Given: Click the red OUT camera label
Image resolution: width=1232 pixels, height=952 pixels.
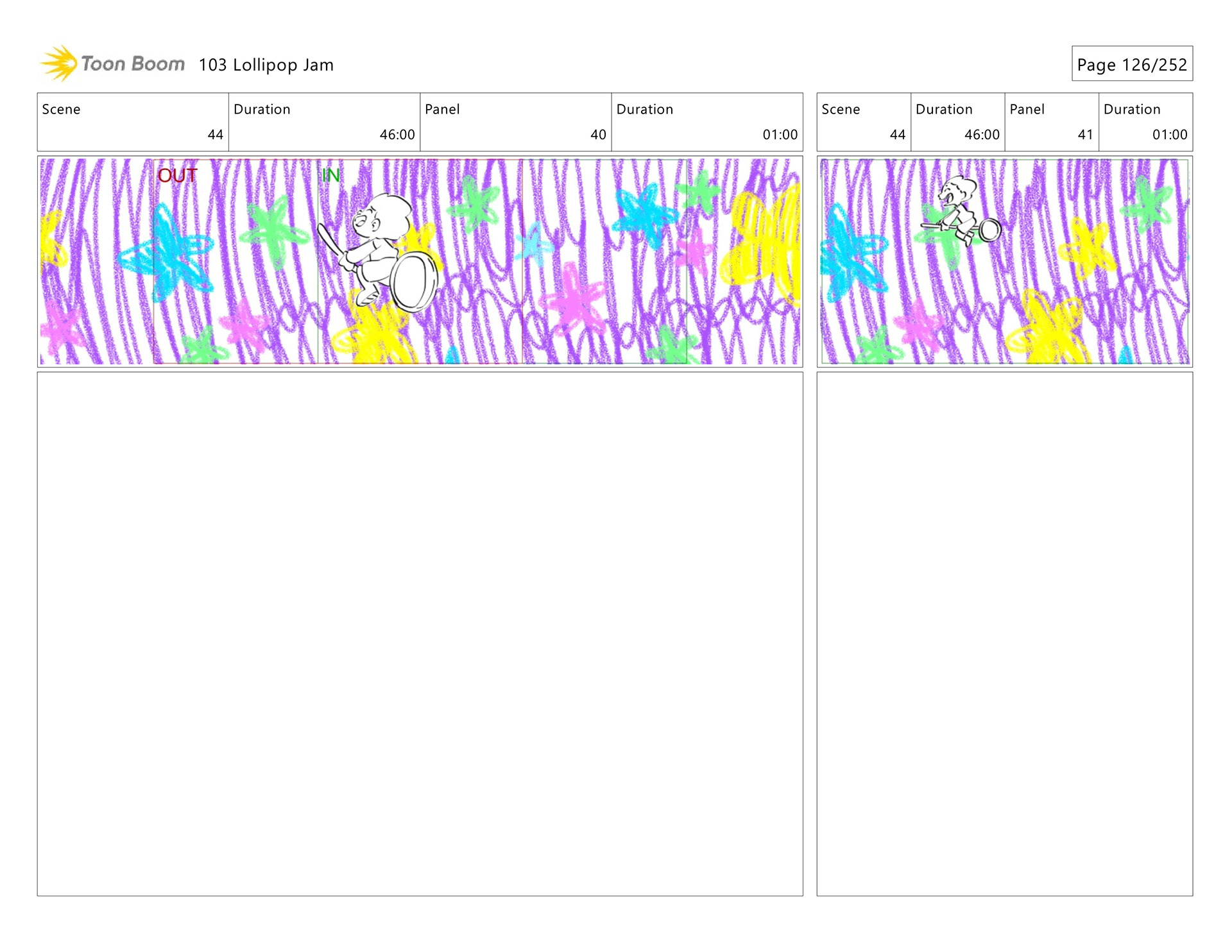Looking at the screenshot, I should [x=177, y=176].
